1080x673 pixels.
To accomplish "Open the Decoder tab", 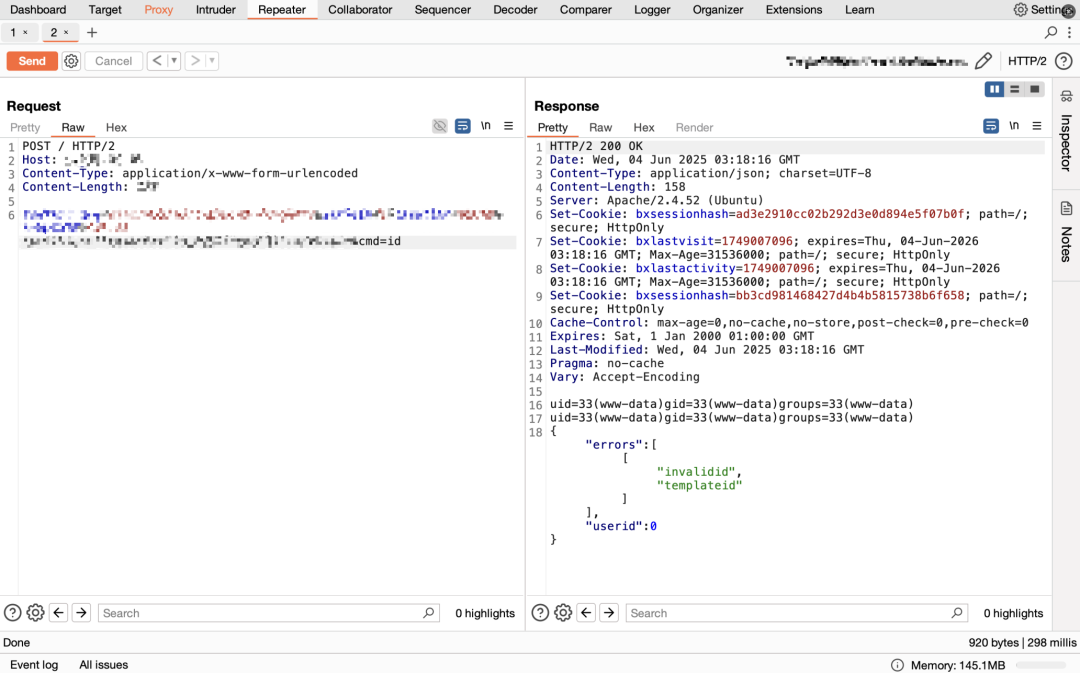I will [515, 10].
